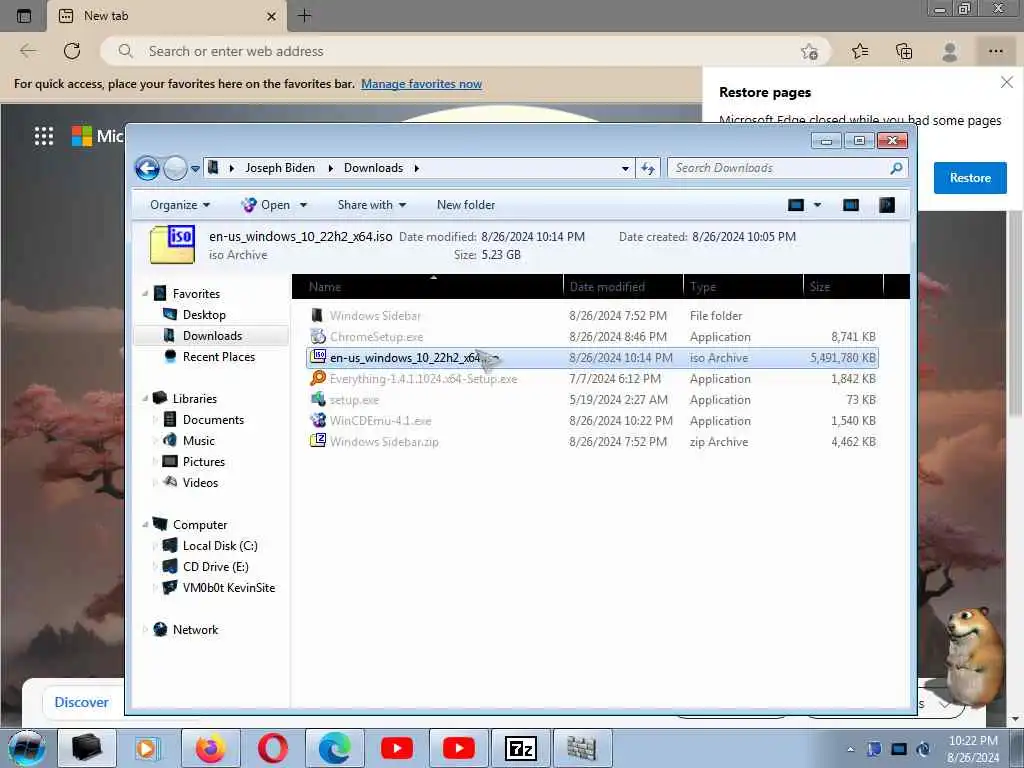Select Desktop under Favorites
The height and width of the screenshot is (768, 1024).
(x=204, y=315)
